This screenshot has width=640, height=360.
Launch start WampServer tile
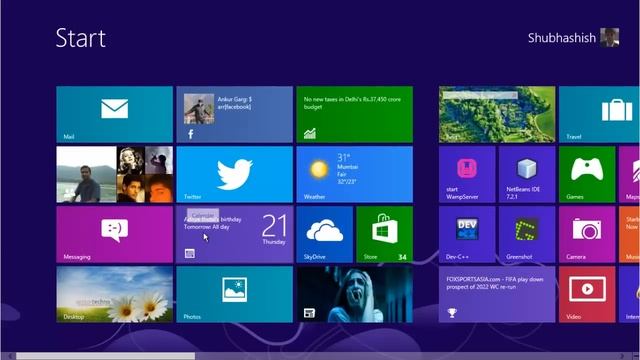467,174
